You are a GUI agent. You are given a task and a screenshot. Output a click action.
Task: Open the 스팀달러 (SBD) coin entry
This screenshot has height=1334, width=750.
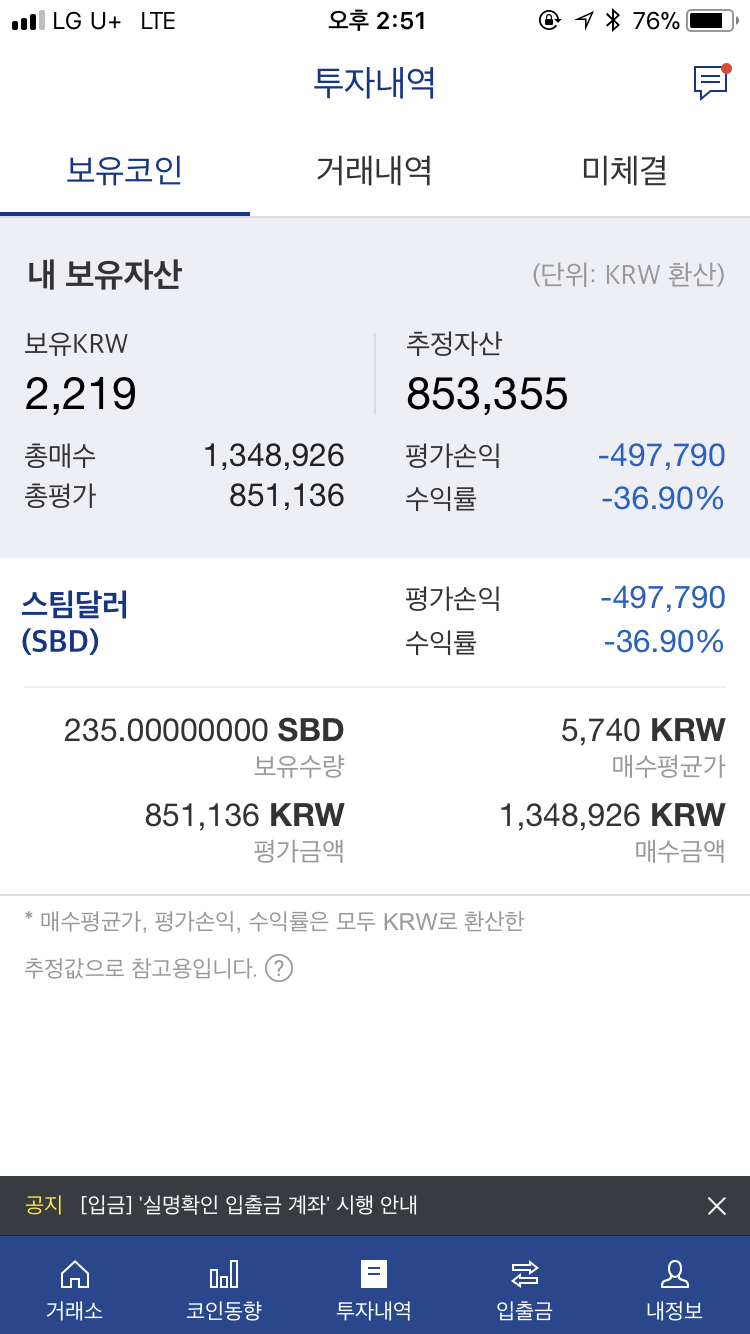[x=76, y=621]
